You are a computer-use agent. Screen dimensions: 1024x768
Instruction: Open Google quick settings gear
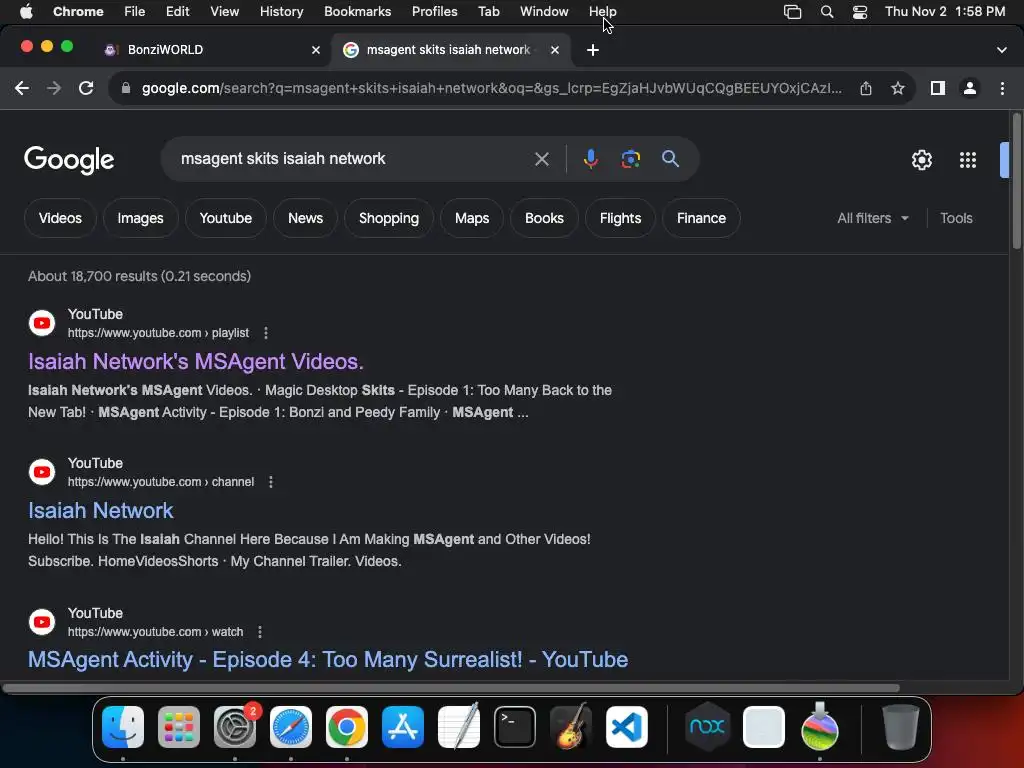pos(921,160)
